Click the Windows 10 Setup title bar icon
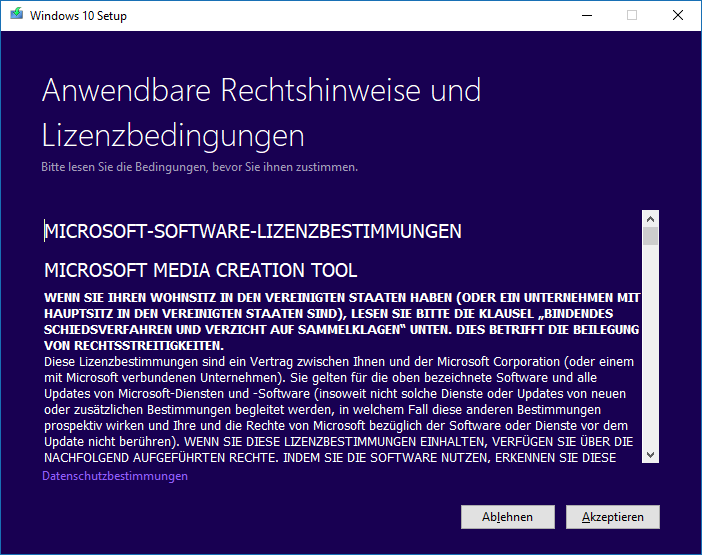The image size is (702, 555). pyautogui.click(x=15, y=16)
